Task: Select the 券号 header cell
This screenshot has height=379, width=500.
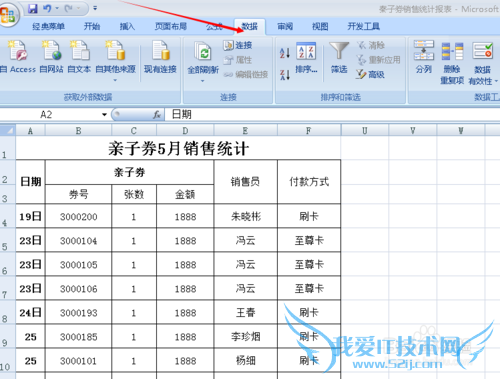Action: pyautogui.click(x=78, y=194)
